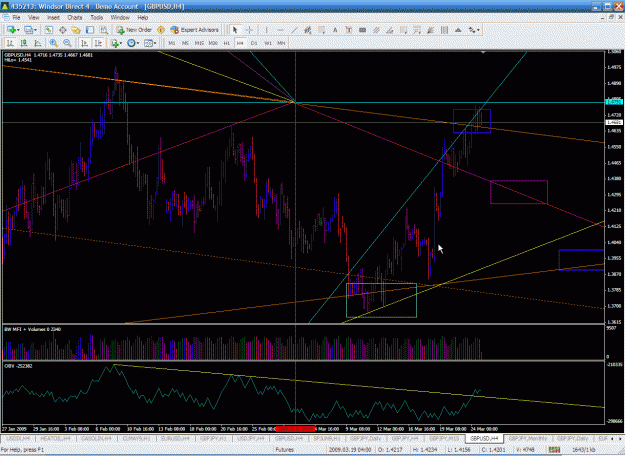The image size is (625, 456).
Task: Select the Equidistant Channel tool
Action: pos(376,30)
